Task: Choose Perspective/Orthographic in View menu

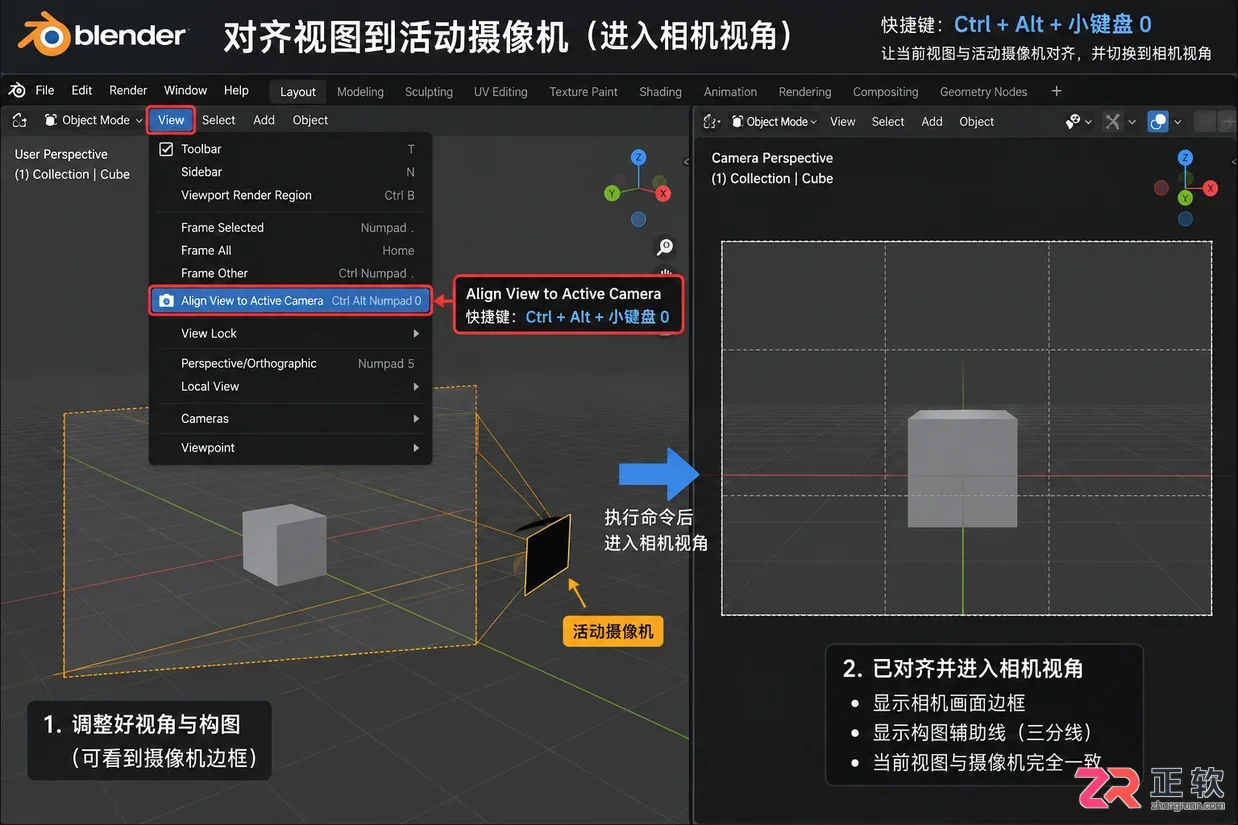Action: point(290,364)
